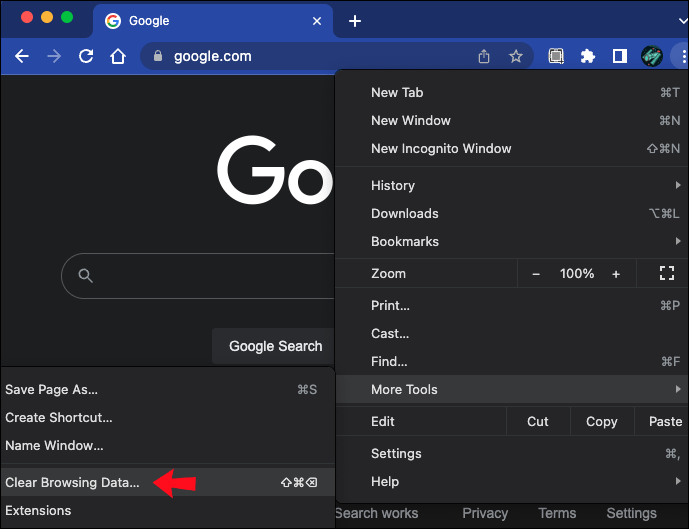Image resolution: width=689 pixels, height=529 pixels.
Task: Toggle the side panel icon
Action: click(620, 56)
